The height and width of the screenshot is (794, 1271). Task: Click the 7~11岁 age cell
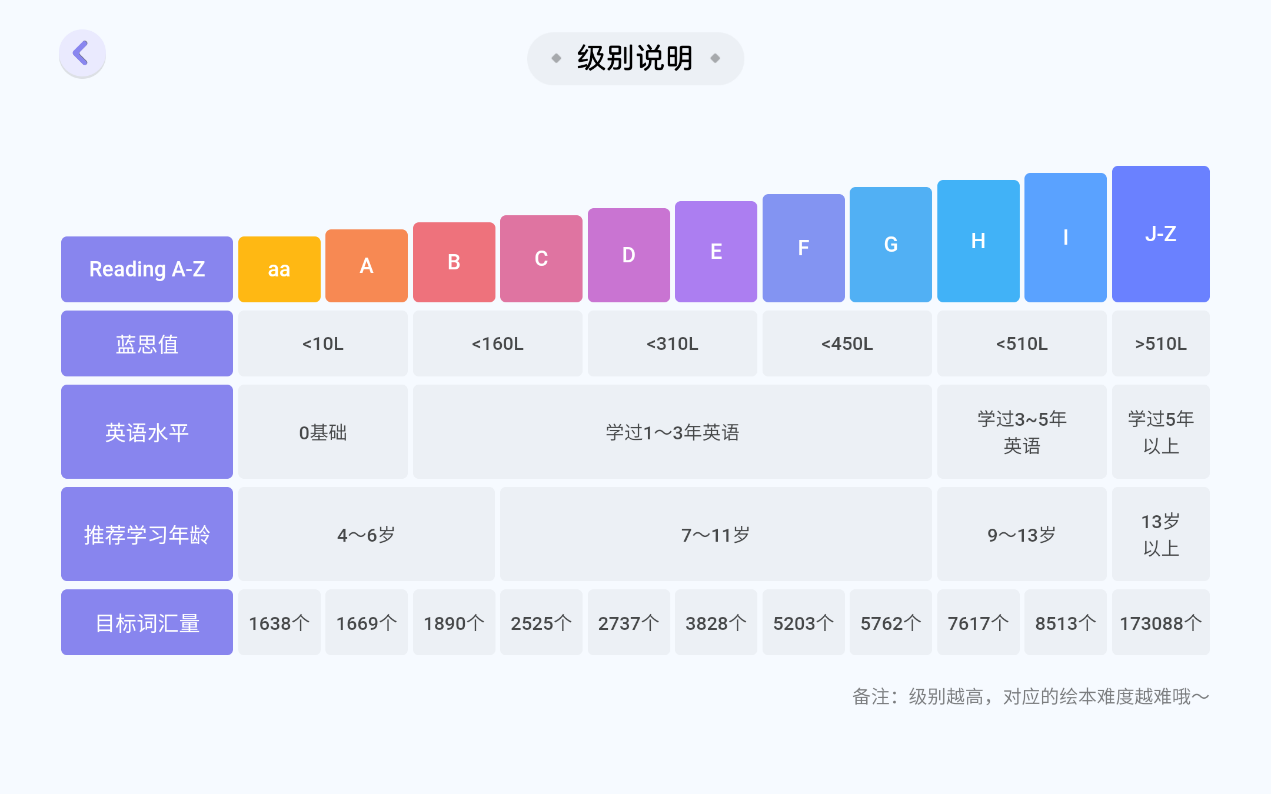716,534
